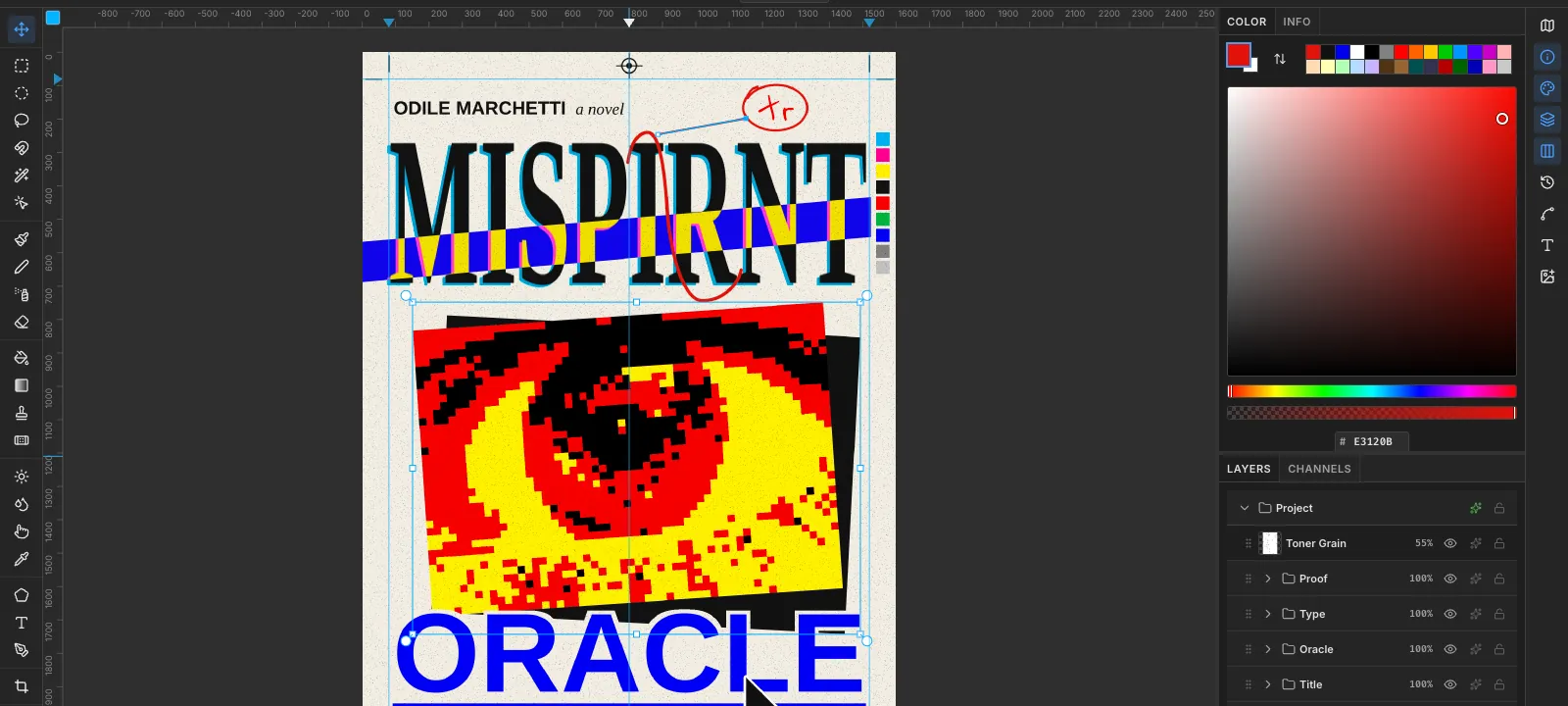Expand the Oracle layer group

click(1268, 649)
